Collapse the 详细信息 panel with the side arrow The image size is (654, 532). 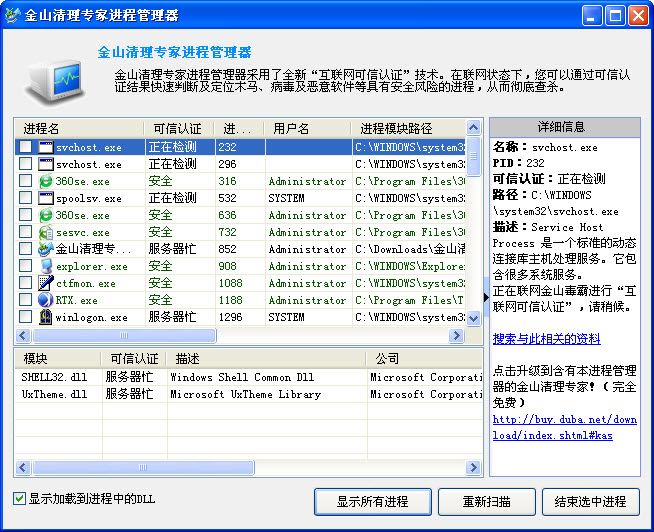(486, 297)
